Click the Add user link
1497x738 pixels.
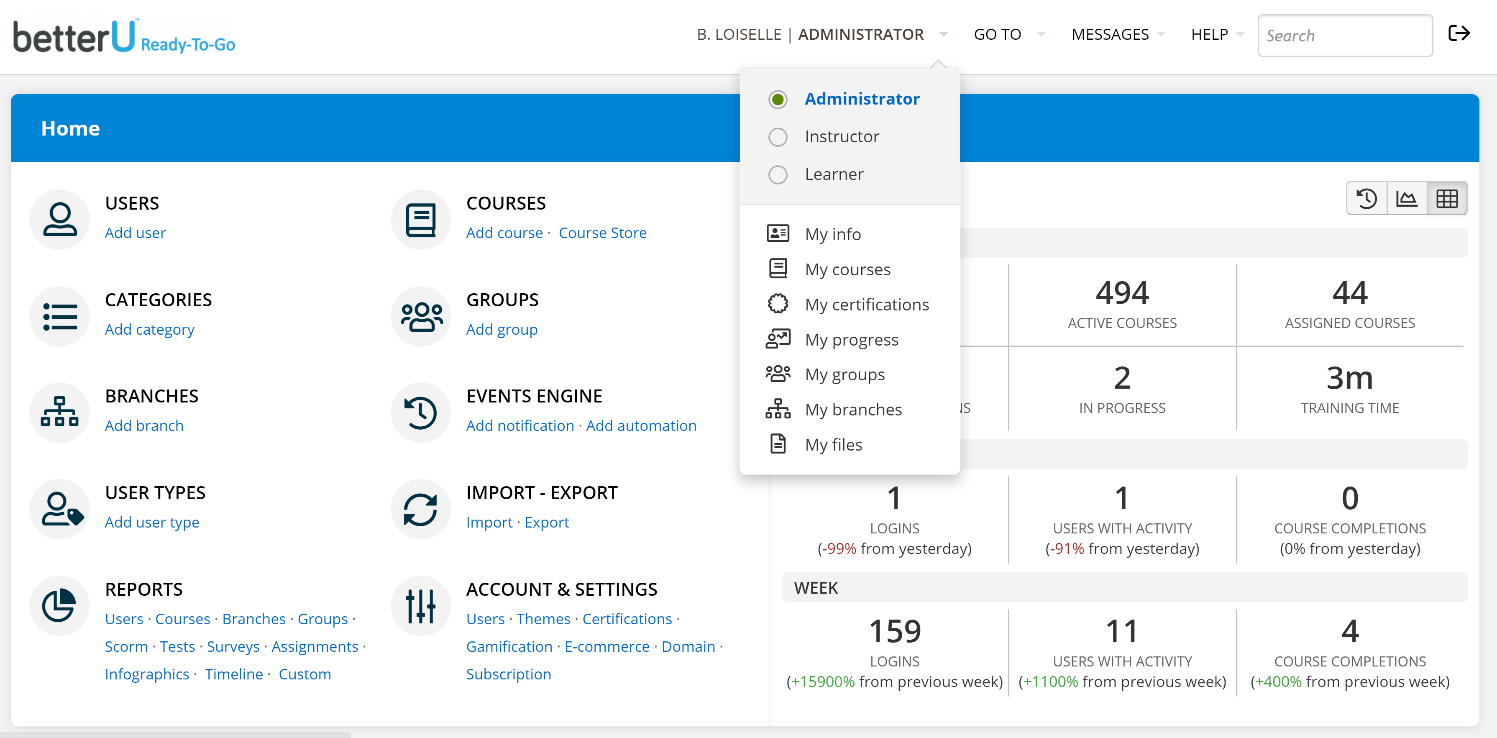pyautogui.click(x=135, y=233)
